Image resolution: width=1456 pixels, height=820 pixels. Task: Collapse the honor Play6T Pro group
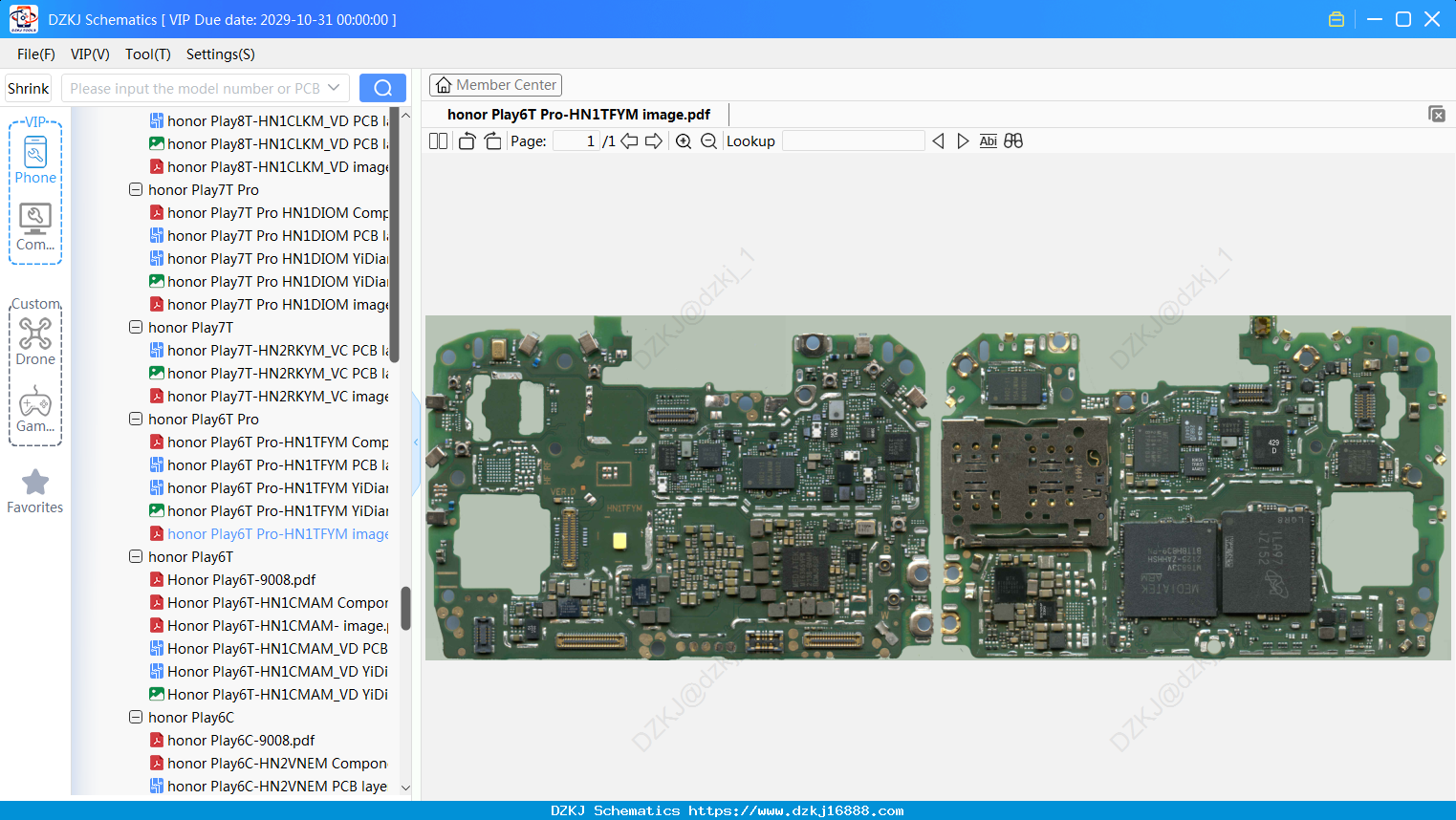(x=136, y=420)
